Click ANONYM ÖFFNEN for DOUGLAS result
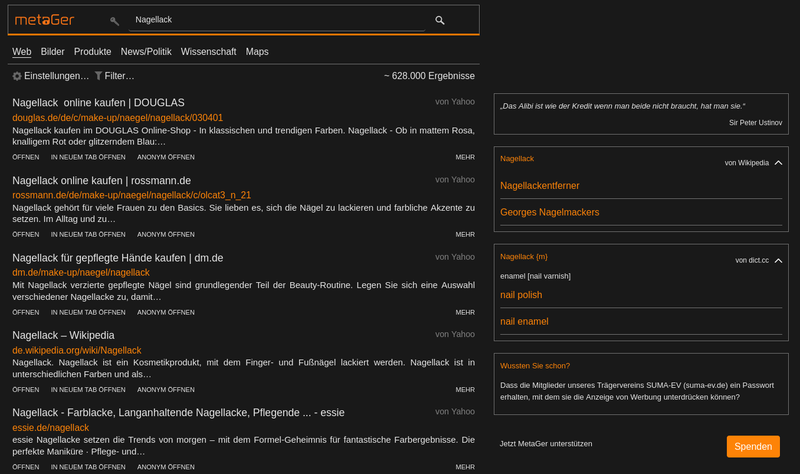 [166, 157]
